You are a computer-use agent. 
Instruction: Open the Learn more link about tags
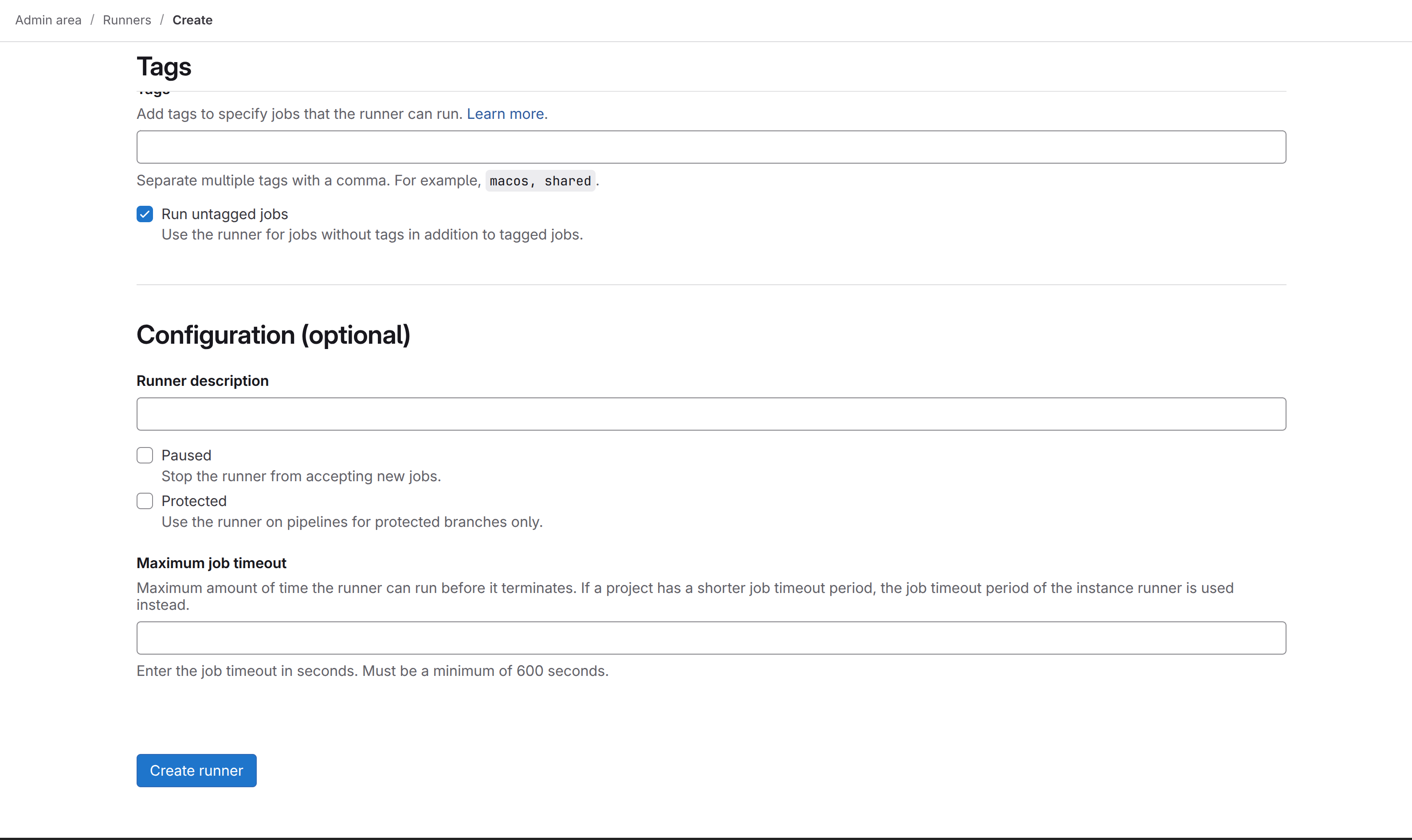tap(505, 114)
